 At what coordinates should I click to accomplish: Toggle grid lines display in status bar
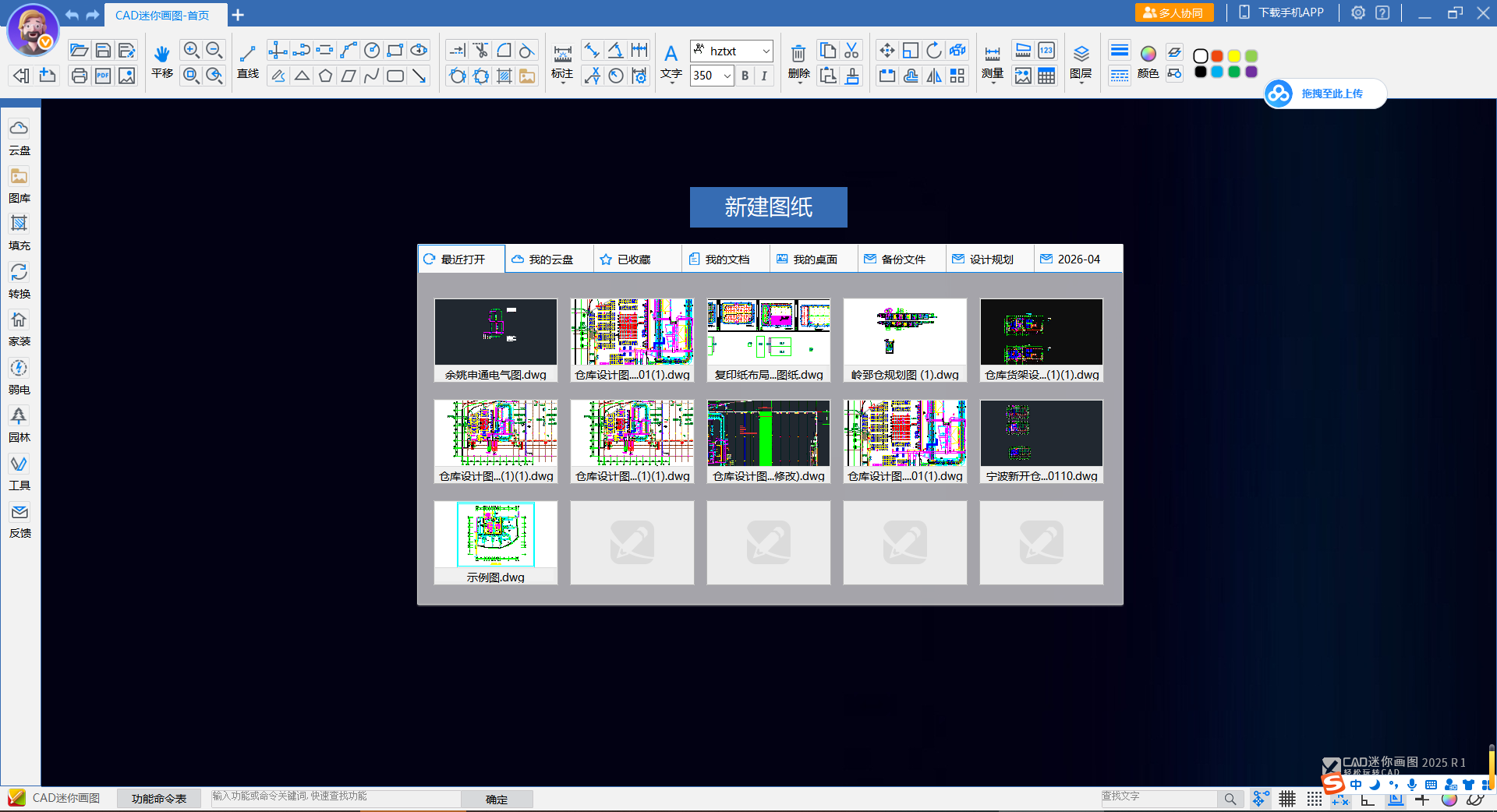[1287, 799]
